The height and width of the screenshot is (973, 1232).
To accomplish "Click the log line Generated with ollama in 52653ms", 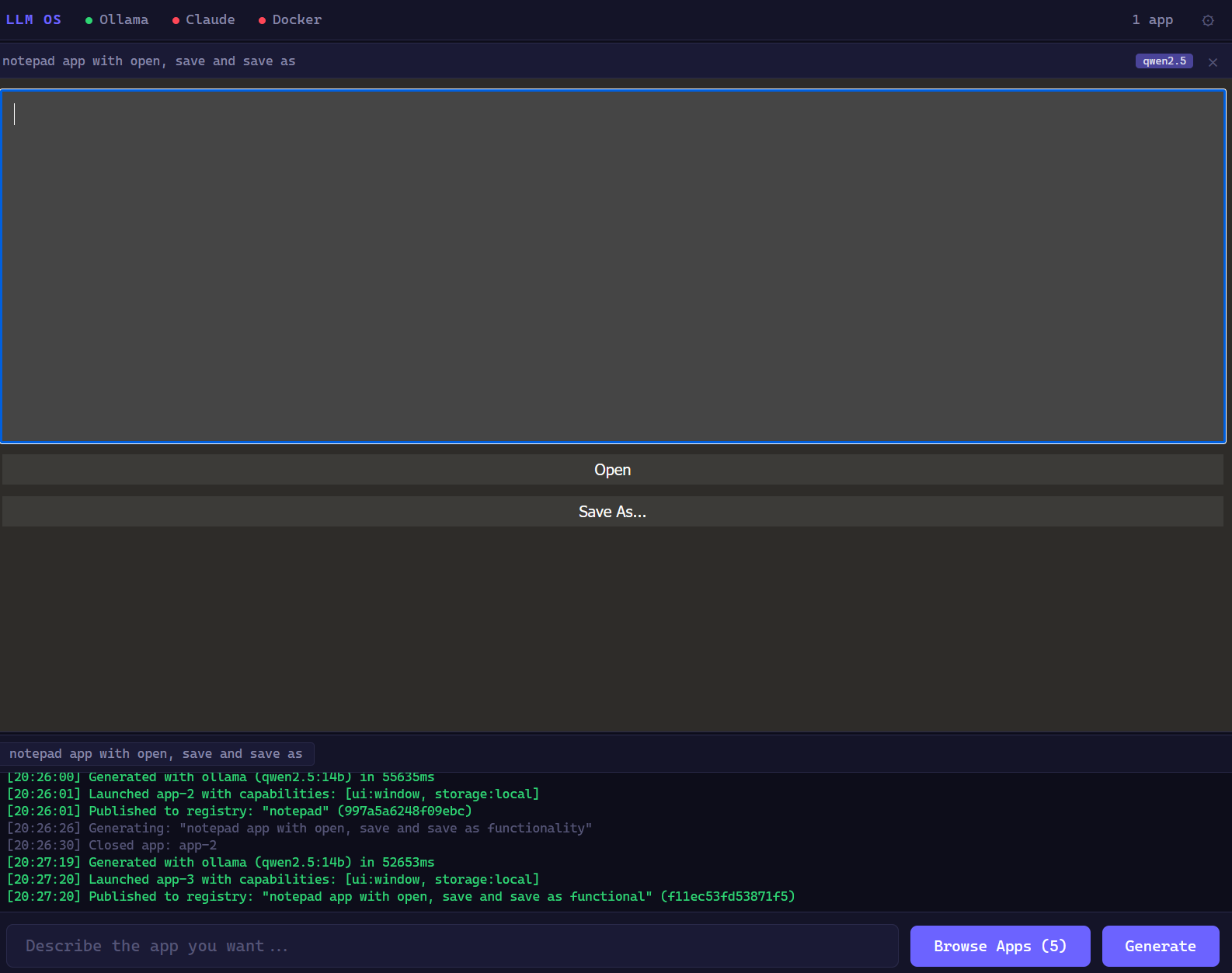I will click(221, 862).
